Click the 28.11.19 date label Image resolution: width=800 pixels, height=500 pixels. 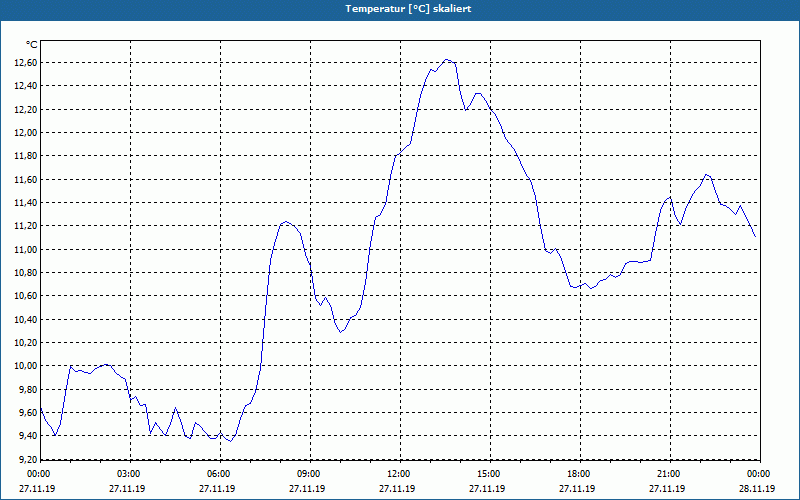[757, 488]
